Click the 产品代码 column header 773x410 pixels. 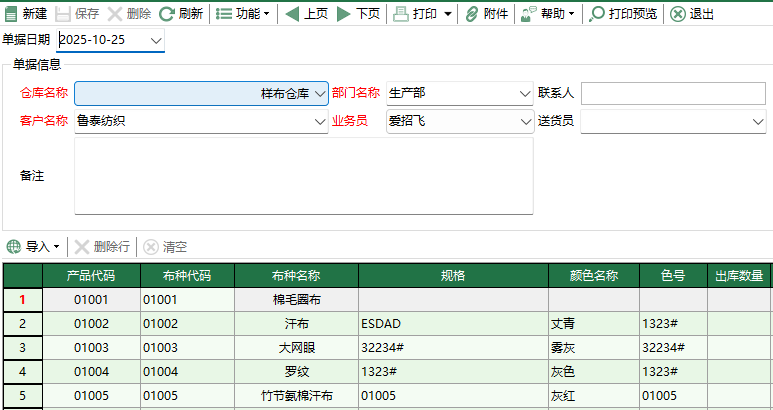[x=91, y=275]
